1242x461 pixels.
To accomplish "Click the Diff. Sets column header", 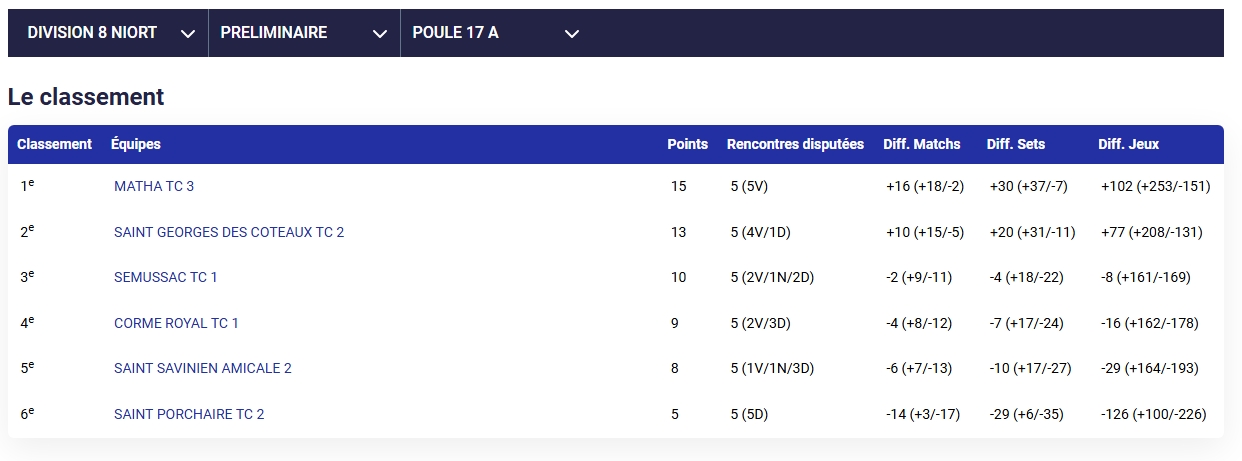I will tap(1016, 144).
